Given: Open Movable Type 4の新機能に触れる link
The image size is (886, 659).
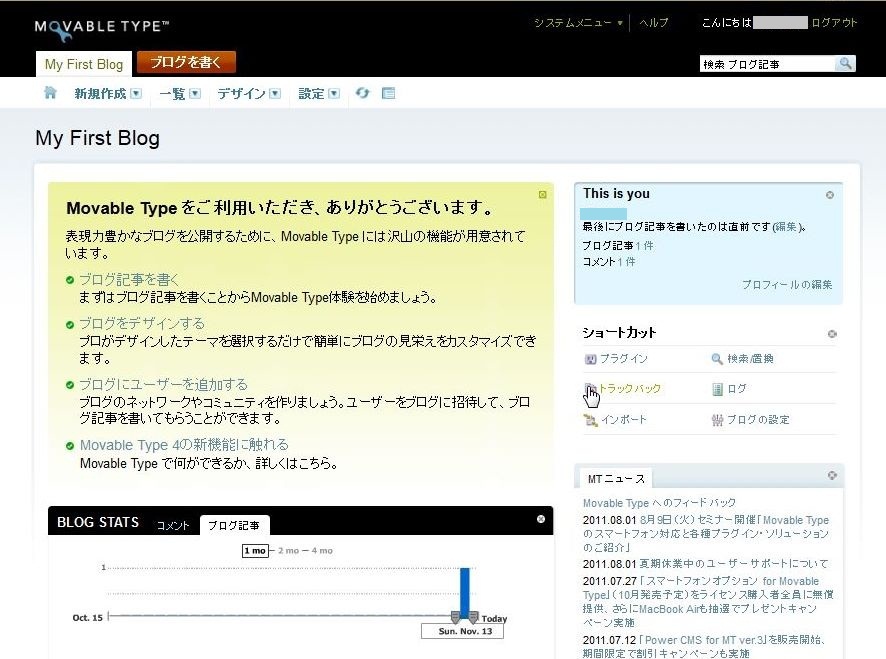Looking at the screenshot, I should click(184, 445).
